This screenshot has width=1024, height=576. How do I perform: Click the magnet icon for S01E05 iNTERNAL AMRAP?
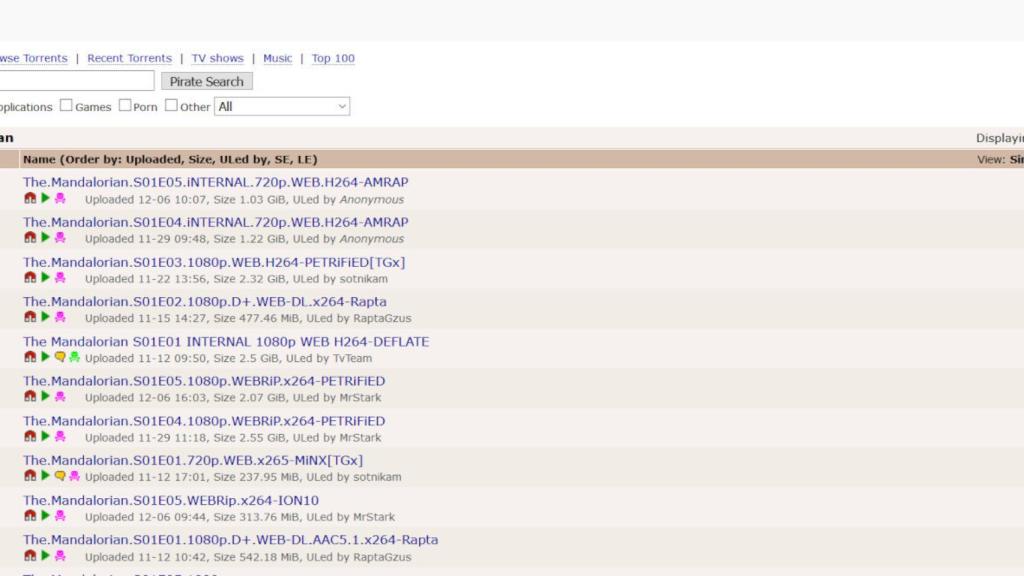(x=30, y=198)
